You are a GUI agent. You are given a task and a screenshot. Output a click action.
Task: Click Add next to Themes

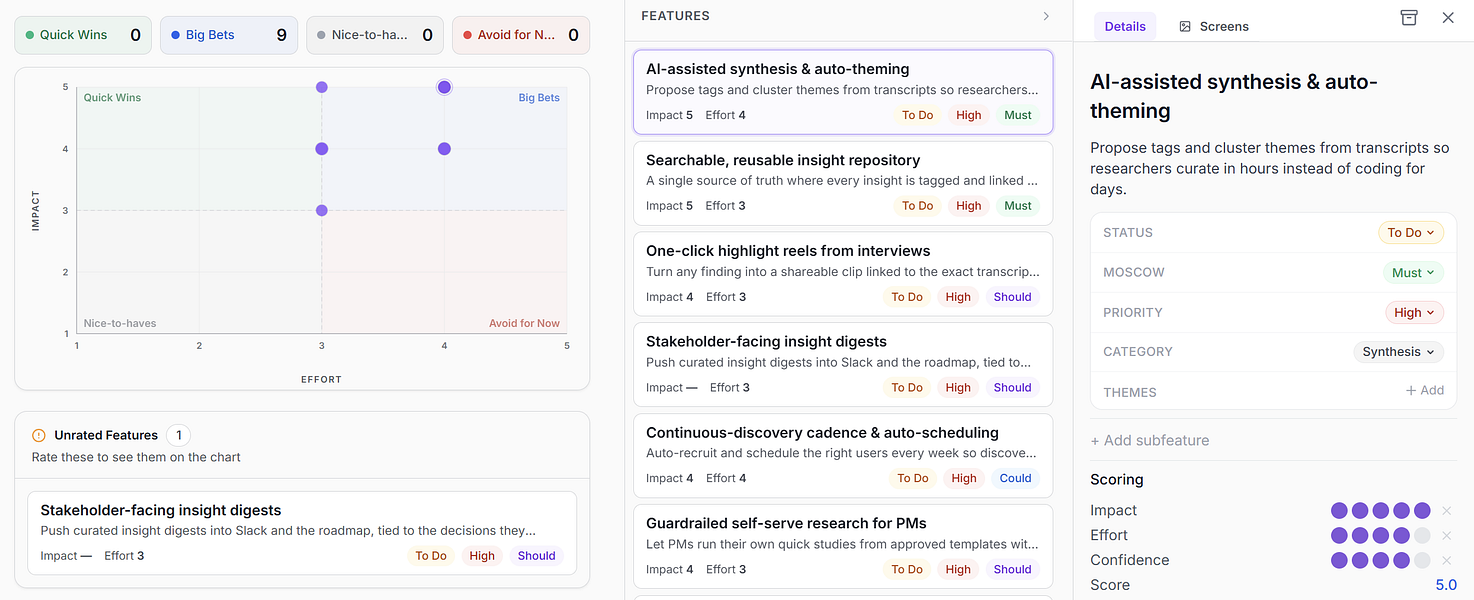[1425, 391]
